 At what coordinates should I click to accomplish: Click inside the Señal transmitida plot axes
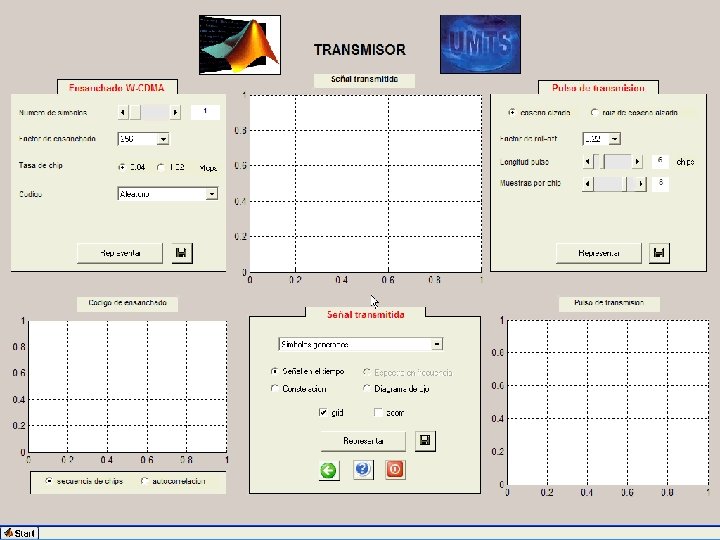pos(366,184)
